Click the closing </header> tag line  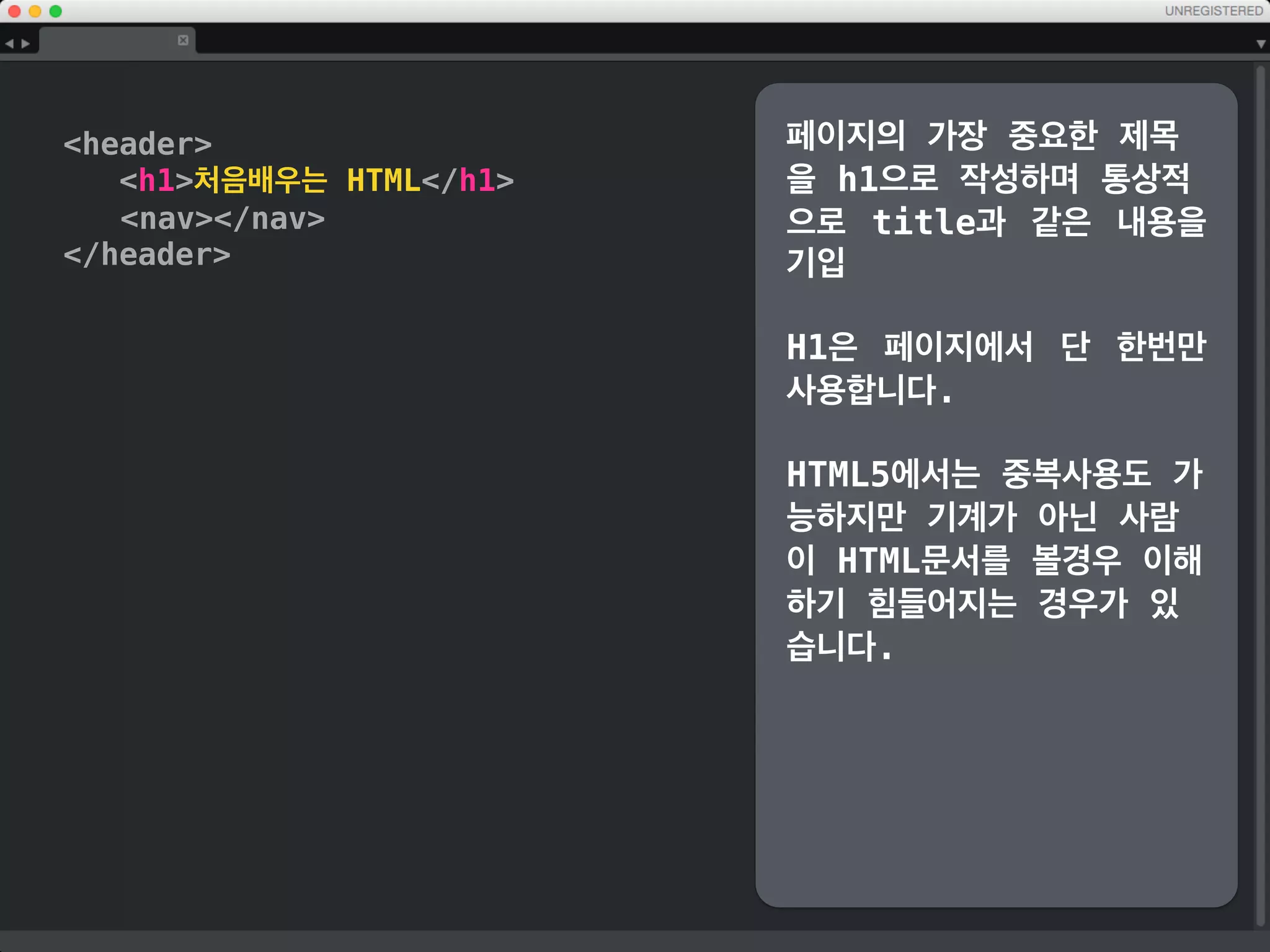point(147,255)
